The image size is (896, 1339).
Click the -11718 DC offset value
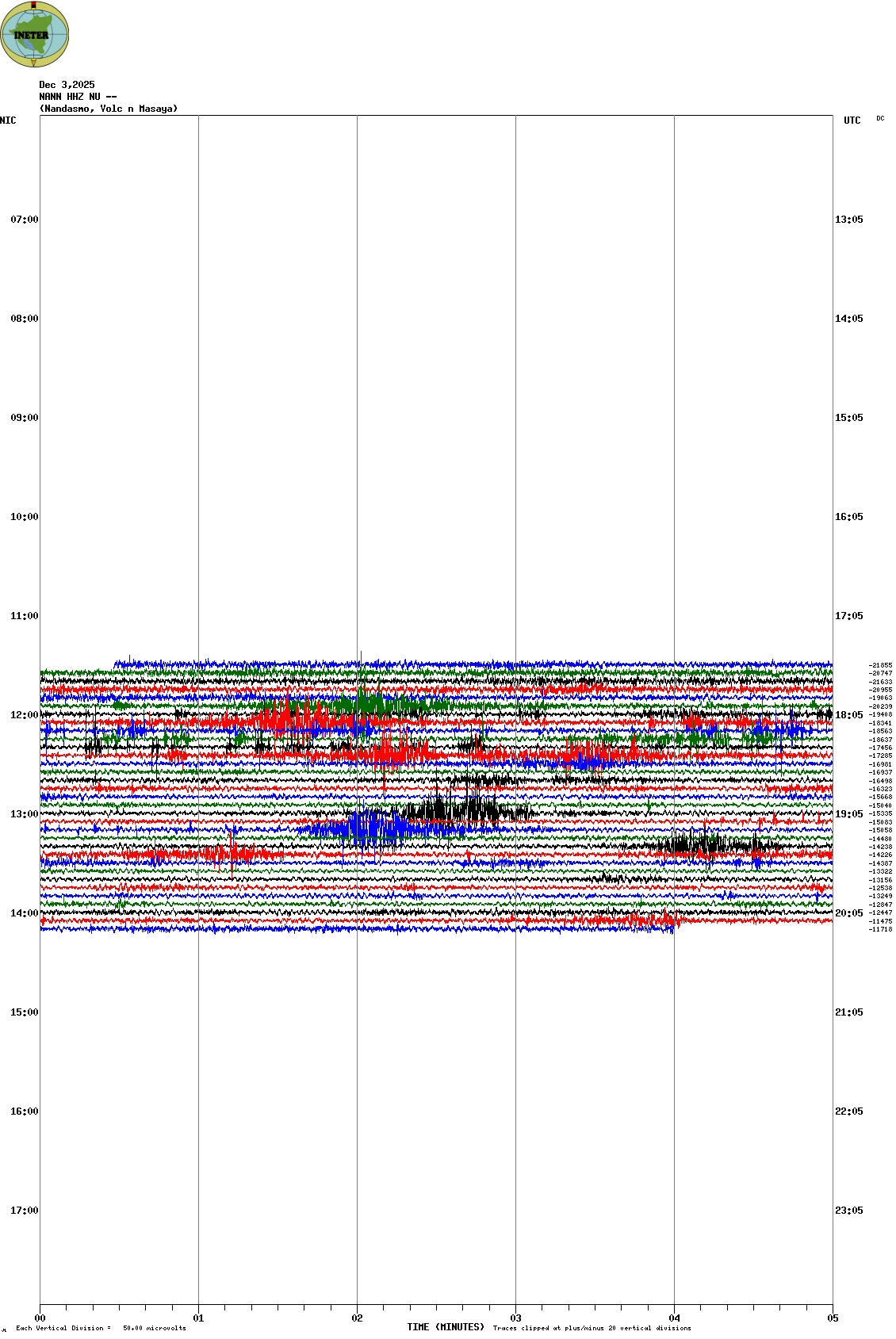(x=880, y=929)
